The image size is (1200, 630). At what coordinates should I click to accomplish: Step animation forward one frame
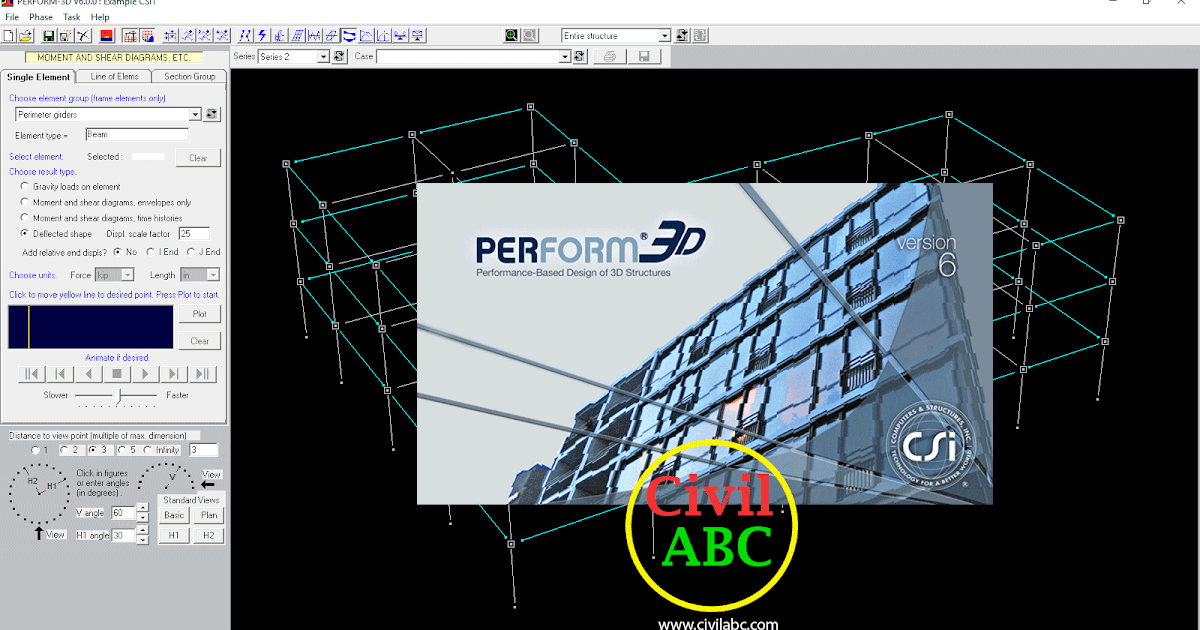click(173, 374)
